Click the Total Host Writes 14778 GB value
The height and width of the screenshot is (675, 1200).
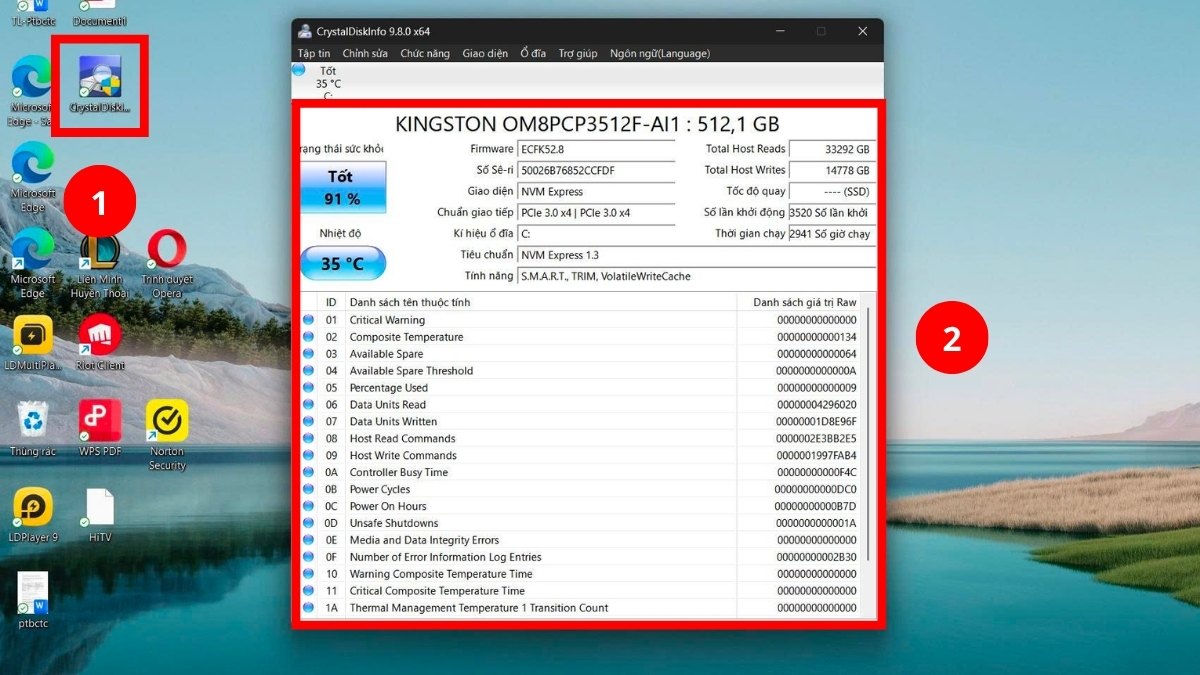831,170
